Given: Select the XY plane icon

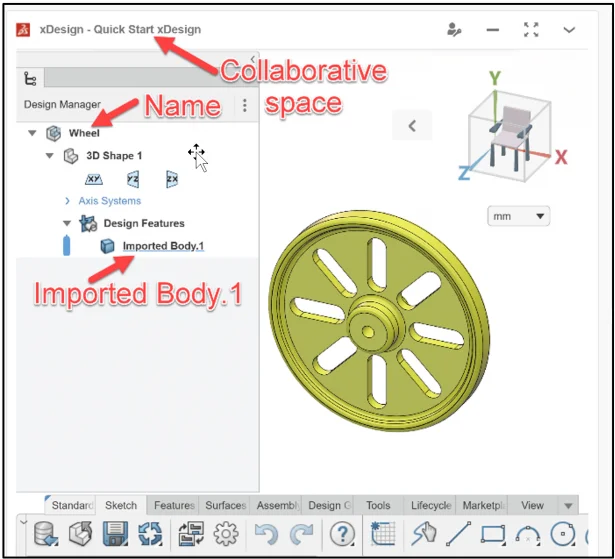Looking at the screenshot, I should pos(94,179).
